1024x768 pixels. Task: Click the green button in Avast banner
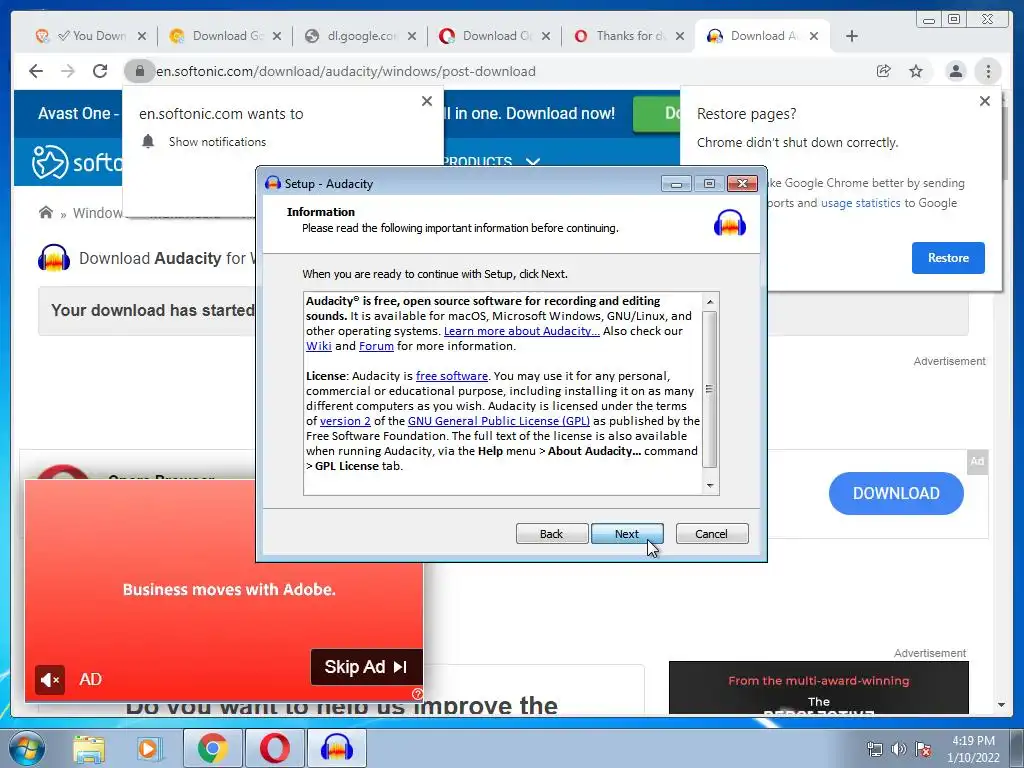click(656, 114)
